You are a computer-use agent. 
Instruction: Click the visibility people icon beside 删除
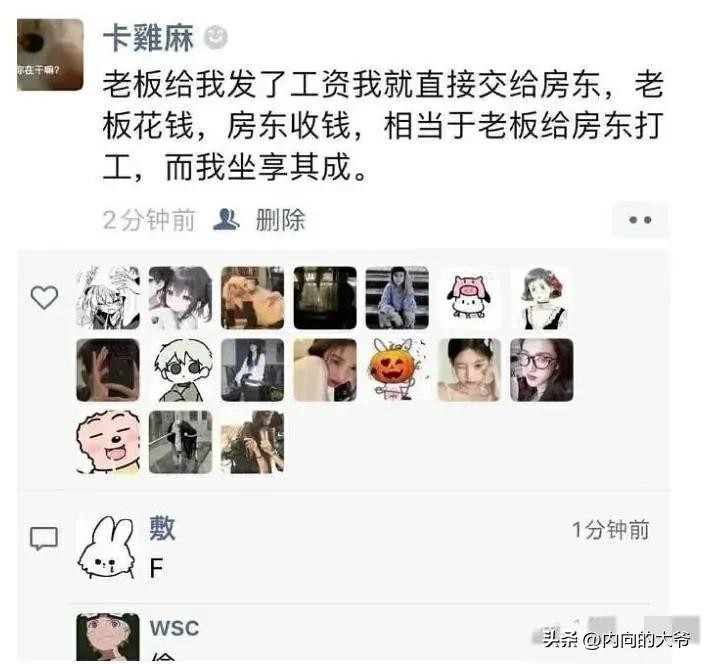[x=226, y=220]
